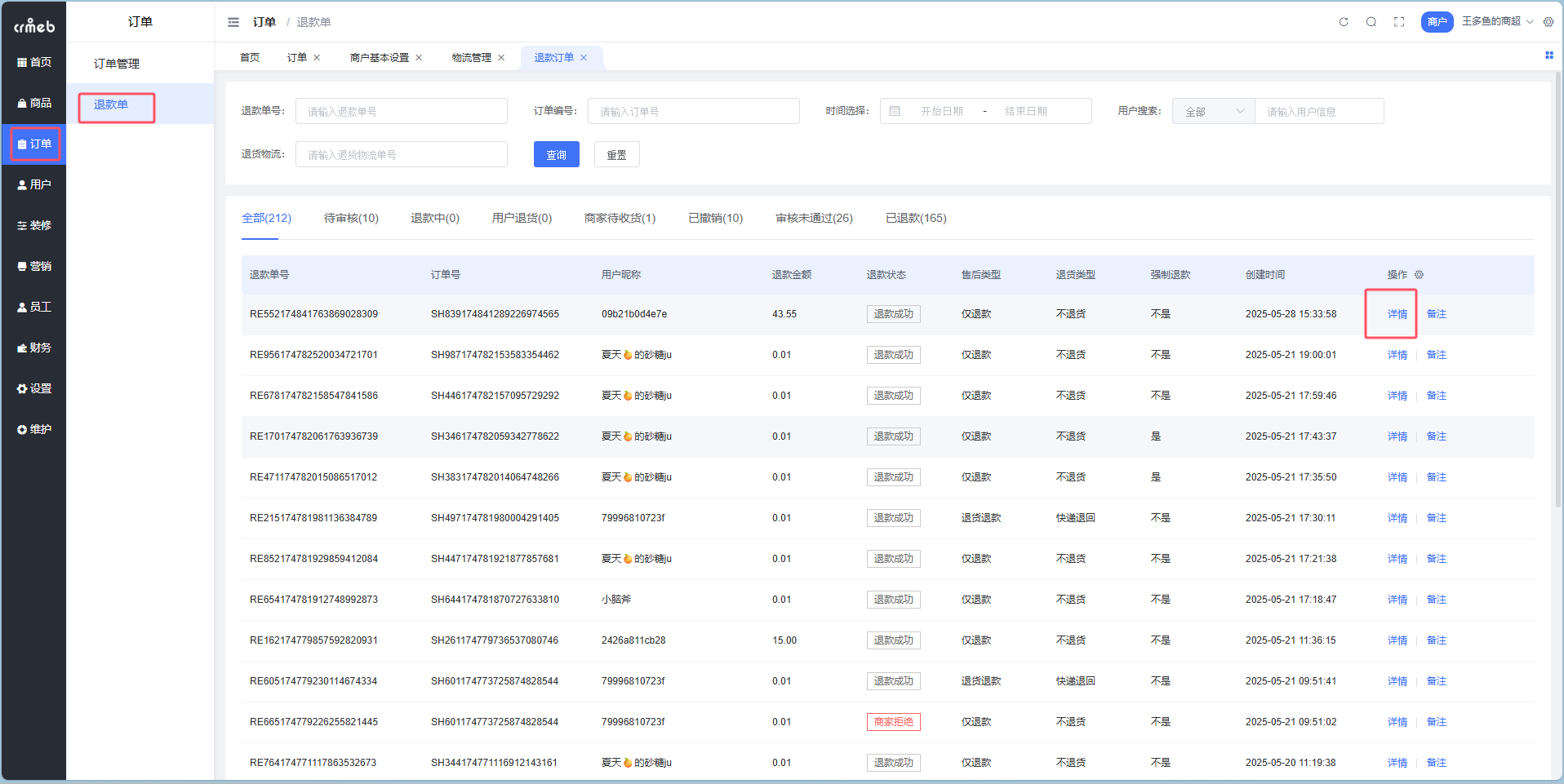Switch to 待审核(10) tab
1564x784 pixels.
point(351,218)
